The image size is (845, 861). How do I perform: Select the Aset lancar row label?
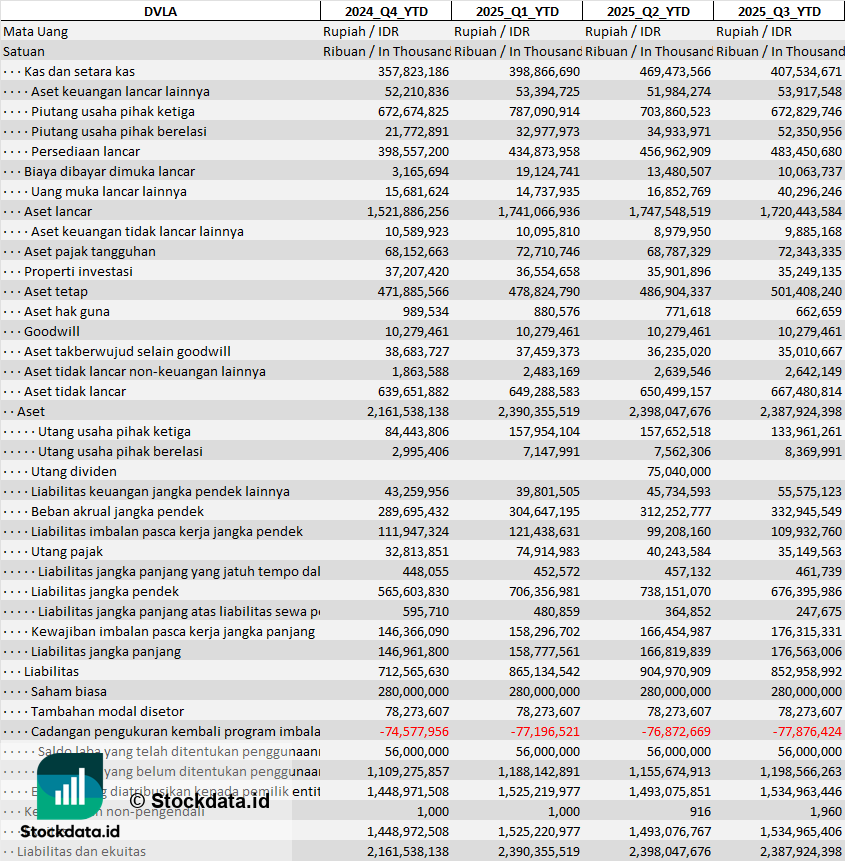click(58, 211)
